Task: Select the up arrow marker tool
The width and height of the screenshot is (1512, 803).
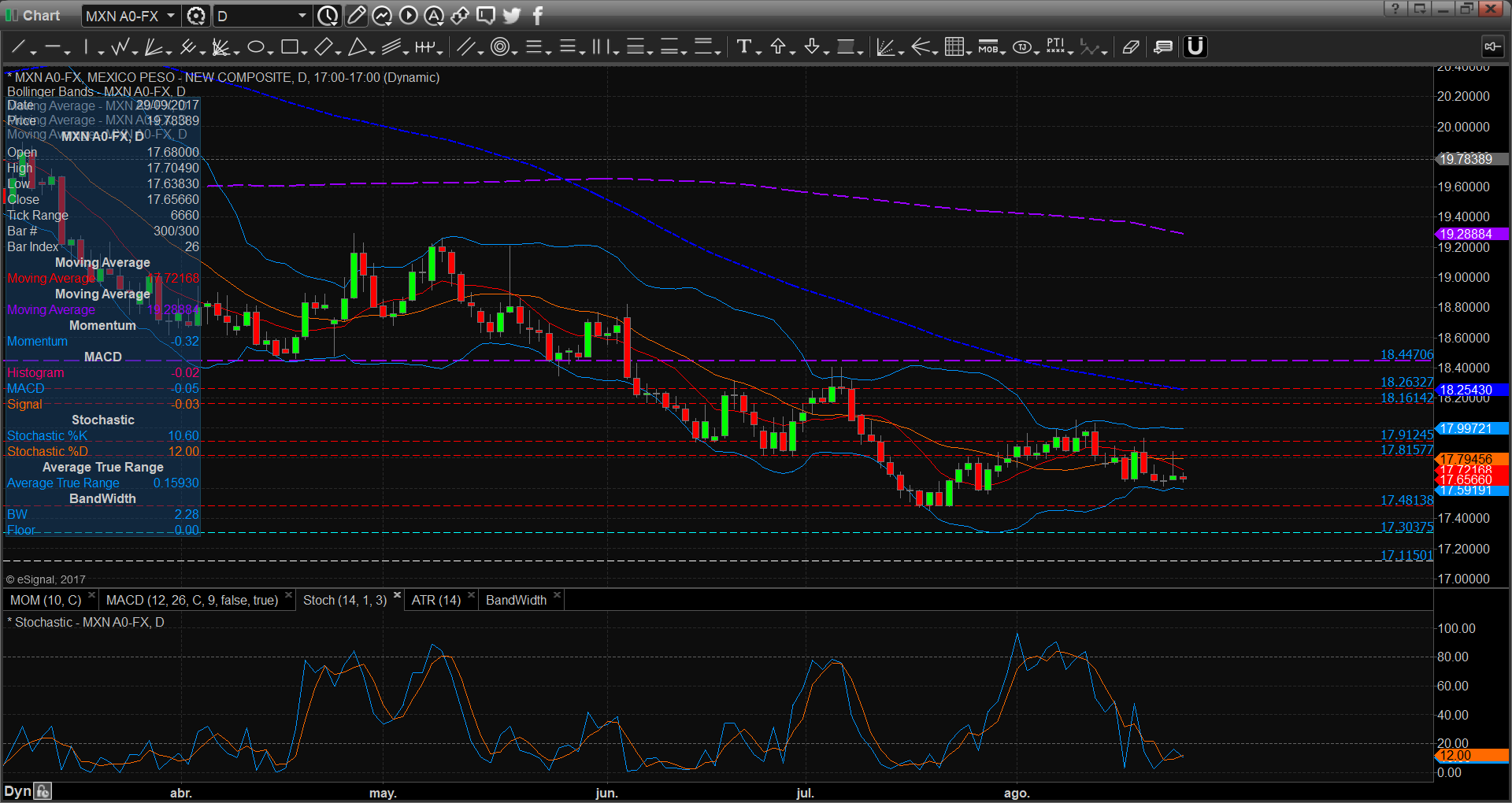Action: (x=778, y=47)
